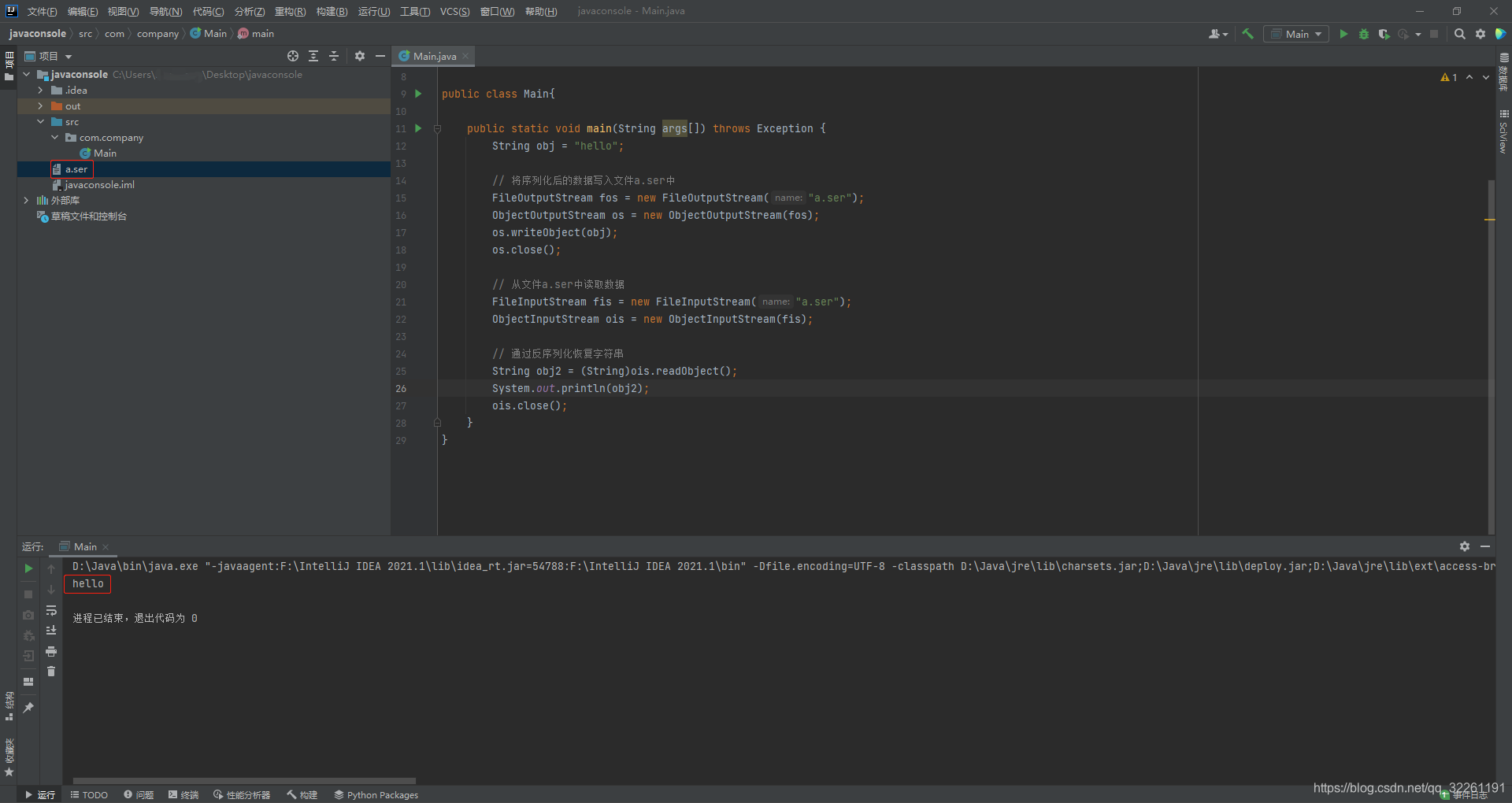Select opened file locate target icon
This screenshot has height=803, width=1512.
[x=293, y=56]
